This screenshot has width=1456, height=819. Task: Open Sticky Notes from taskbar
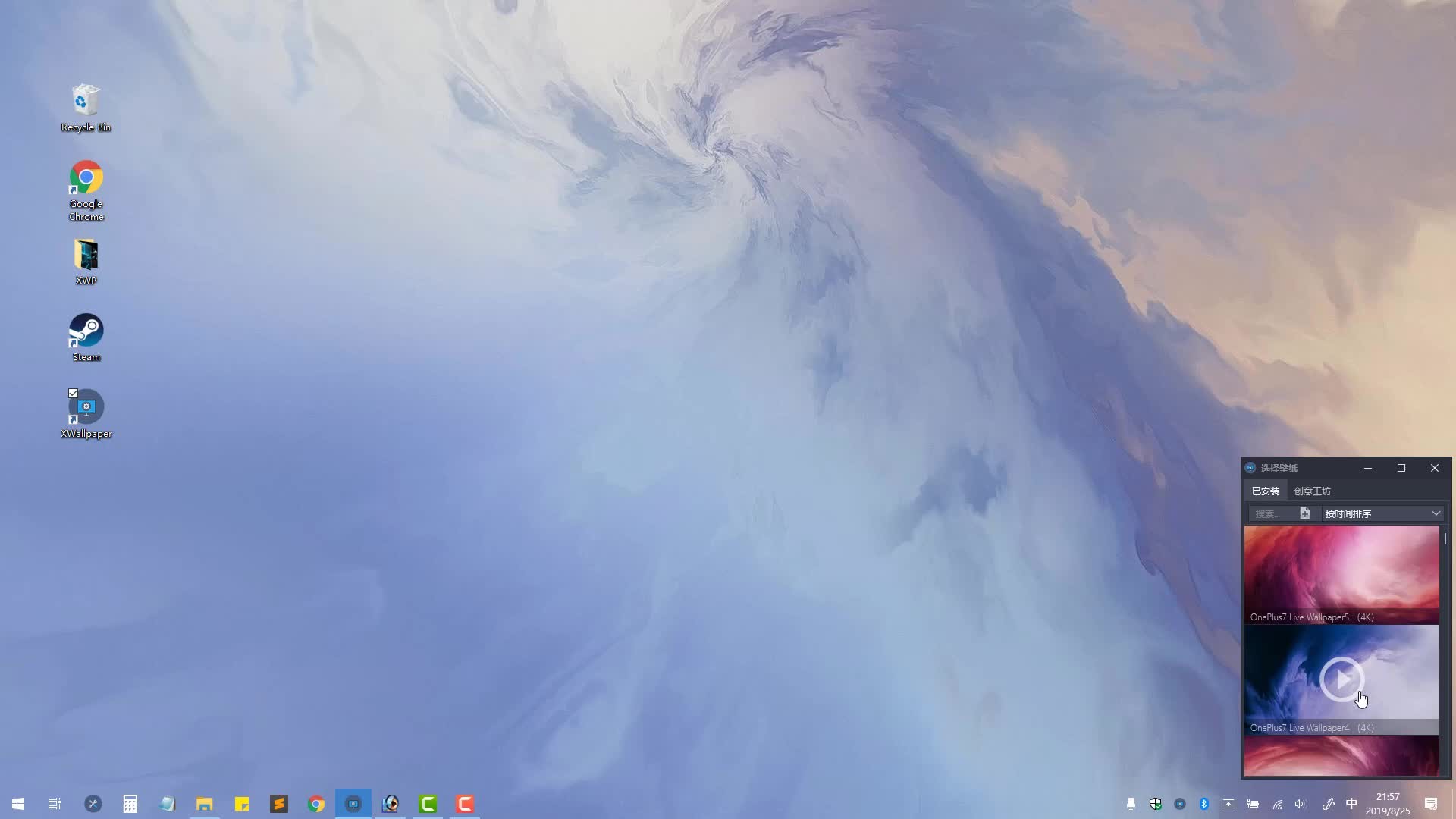[242, 804]
